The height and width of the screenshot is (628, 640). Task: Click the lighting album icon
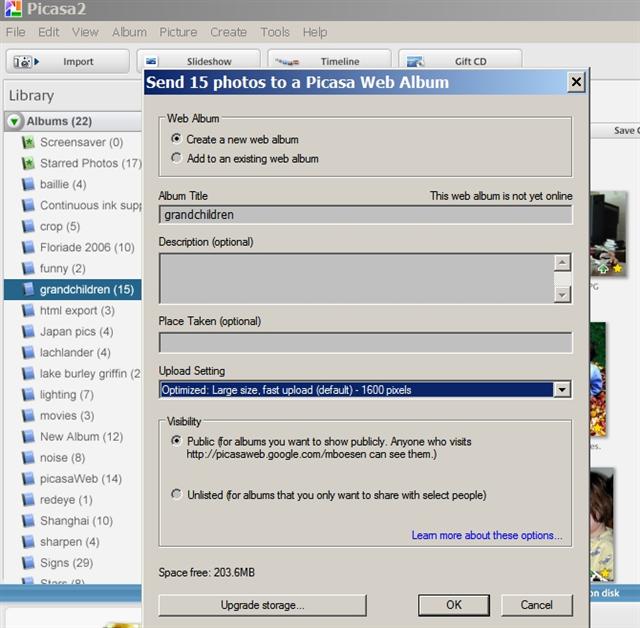coord(28,395)
